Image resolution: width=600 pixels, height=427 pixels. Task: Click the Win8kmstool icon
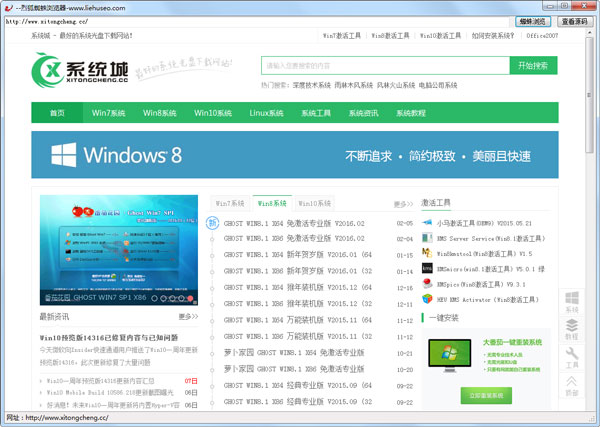coord(427,253)
